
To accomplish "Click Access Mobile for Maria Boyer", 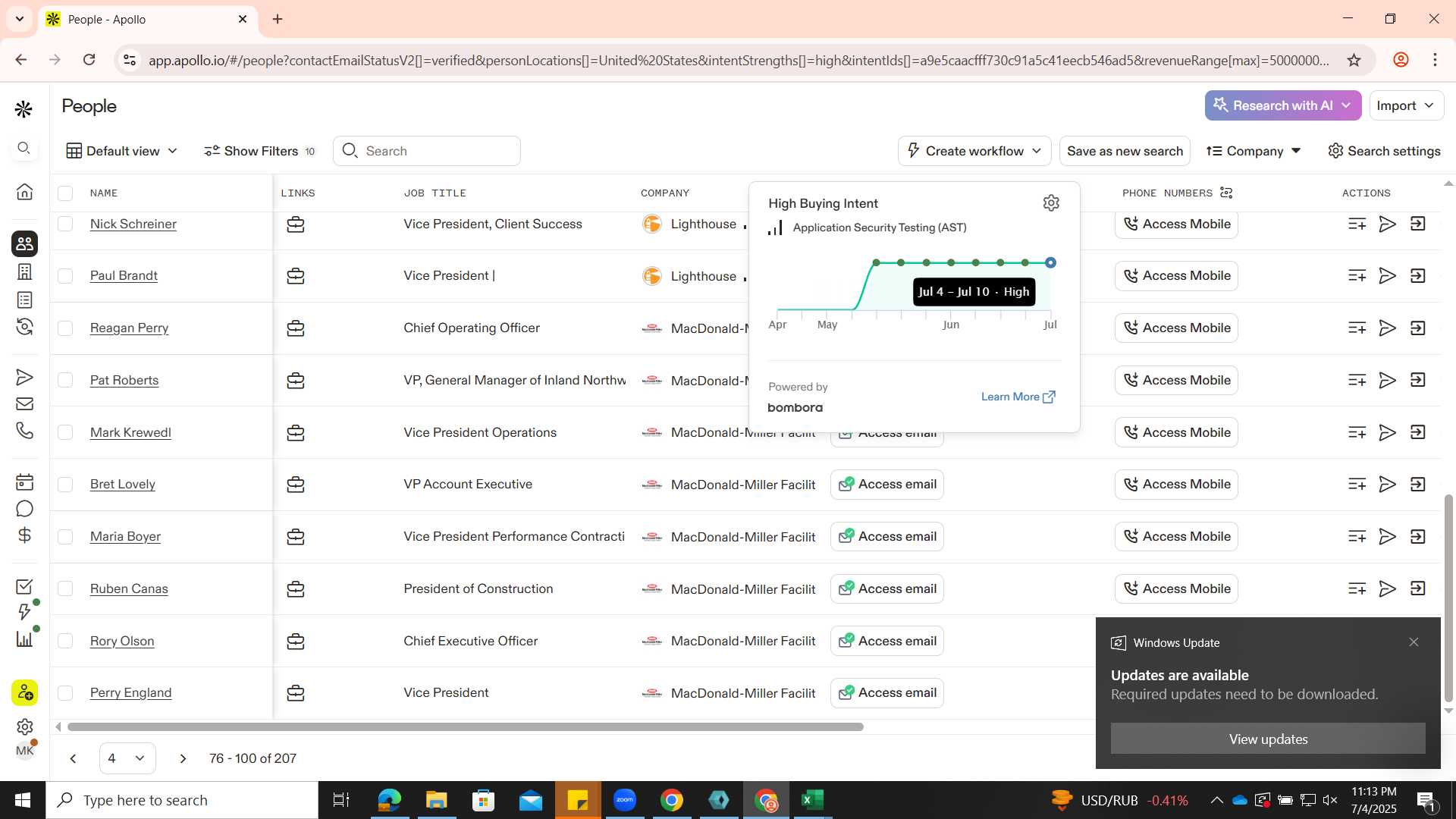I will click(1176, 537).
